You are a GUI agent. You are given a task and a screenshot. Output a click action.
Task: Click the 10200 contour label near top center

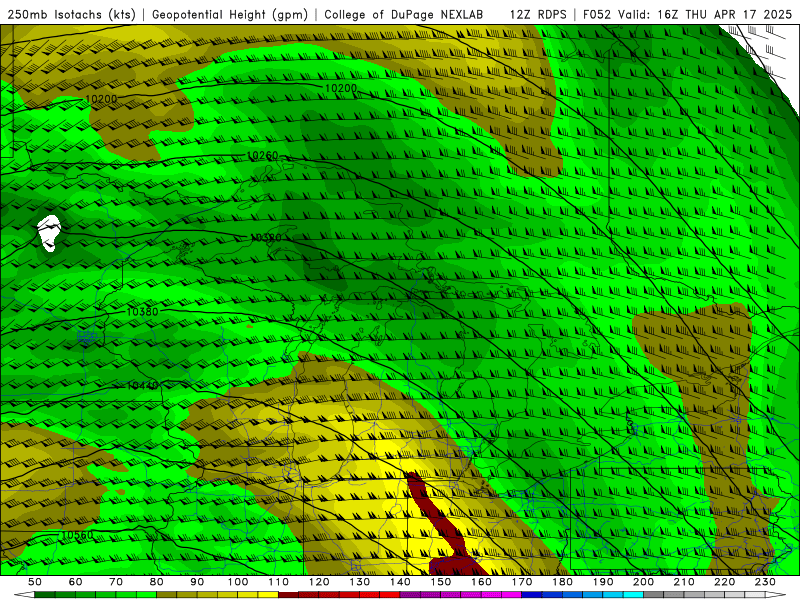pyautogui.click(x=341, y=88)
